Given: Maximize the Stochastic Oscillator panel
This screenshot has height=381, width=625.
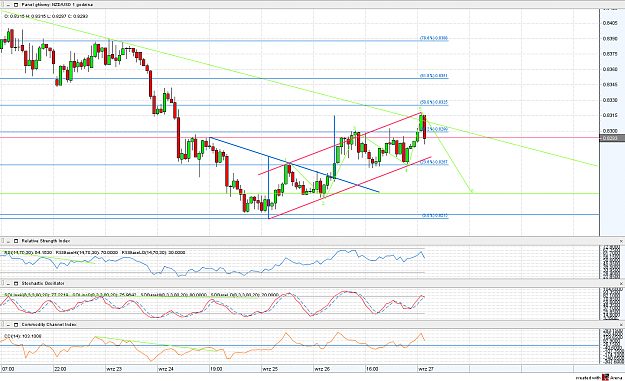Looking at the screenshot, I should pos(16,283).
